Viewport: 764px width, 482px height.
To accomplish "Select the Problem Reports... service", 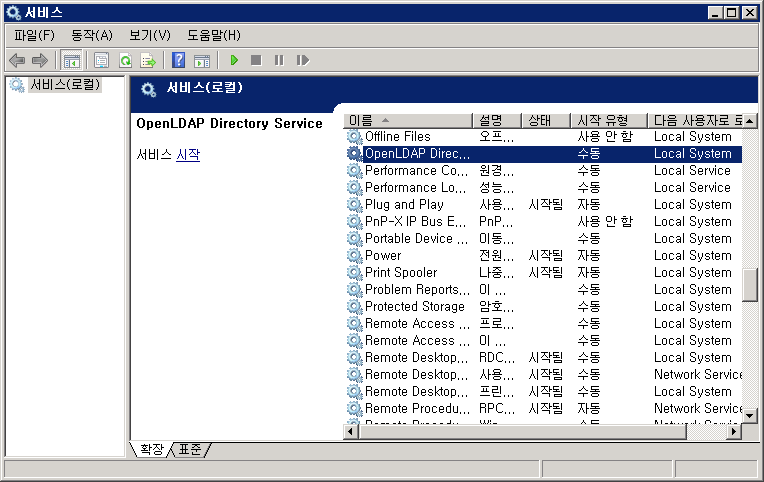I will tap(543, 289).
